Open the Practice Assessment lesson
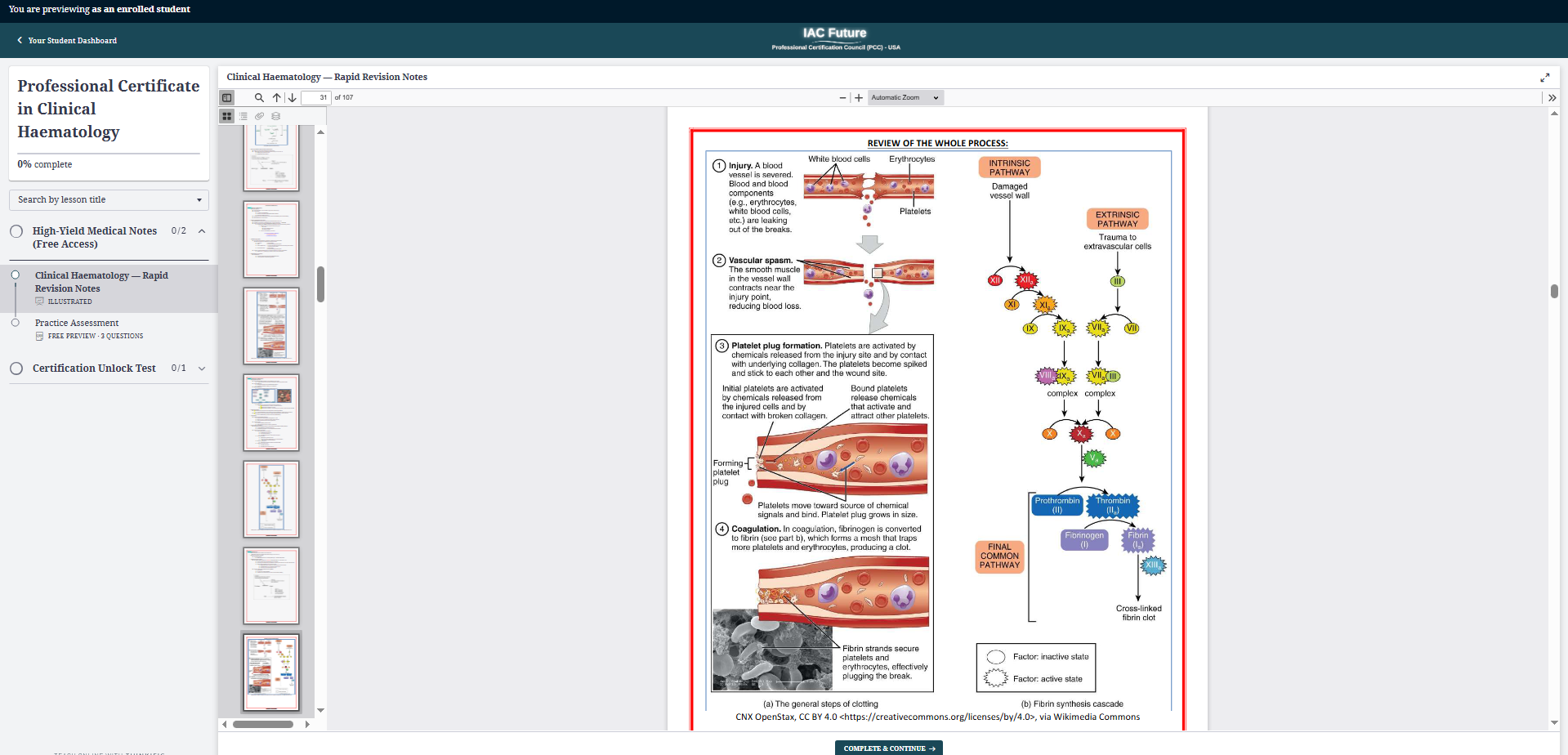The width and height of the screenshot is (1568, 755). click(77, 324)
